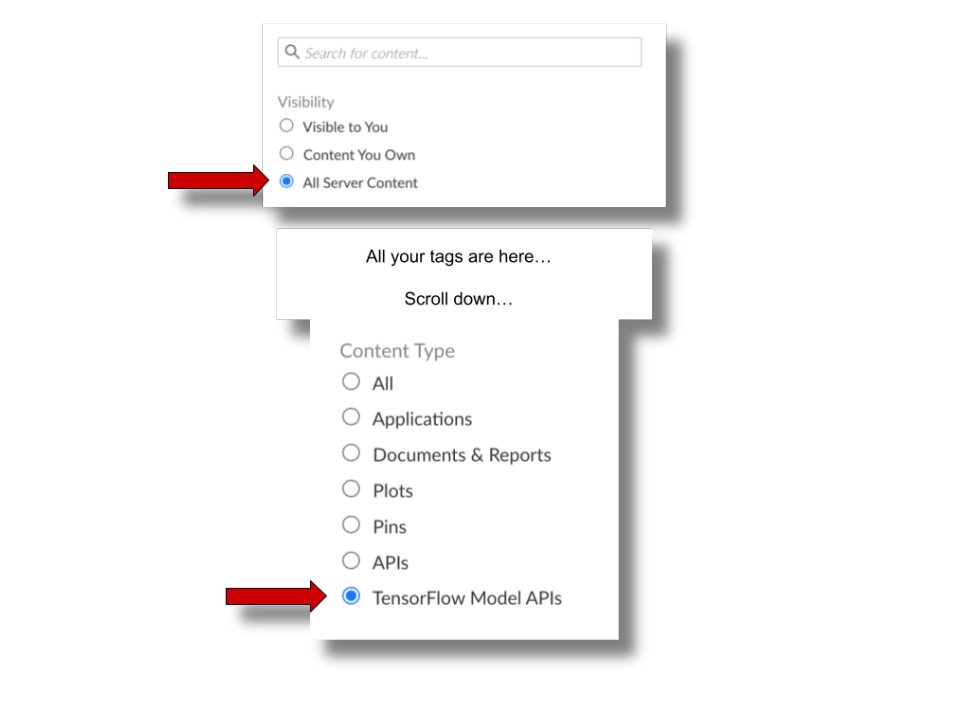Select the APIs radio option
This screenshot has height=720, width=960.
pyautogui.click(x=351, y=562)
